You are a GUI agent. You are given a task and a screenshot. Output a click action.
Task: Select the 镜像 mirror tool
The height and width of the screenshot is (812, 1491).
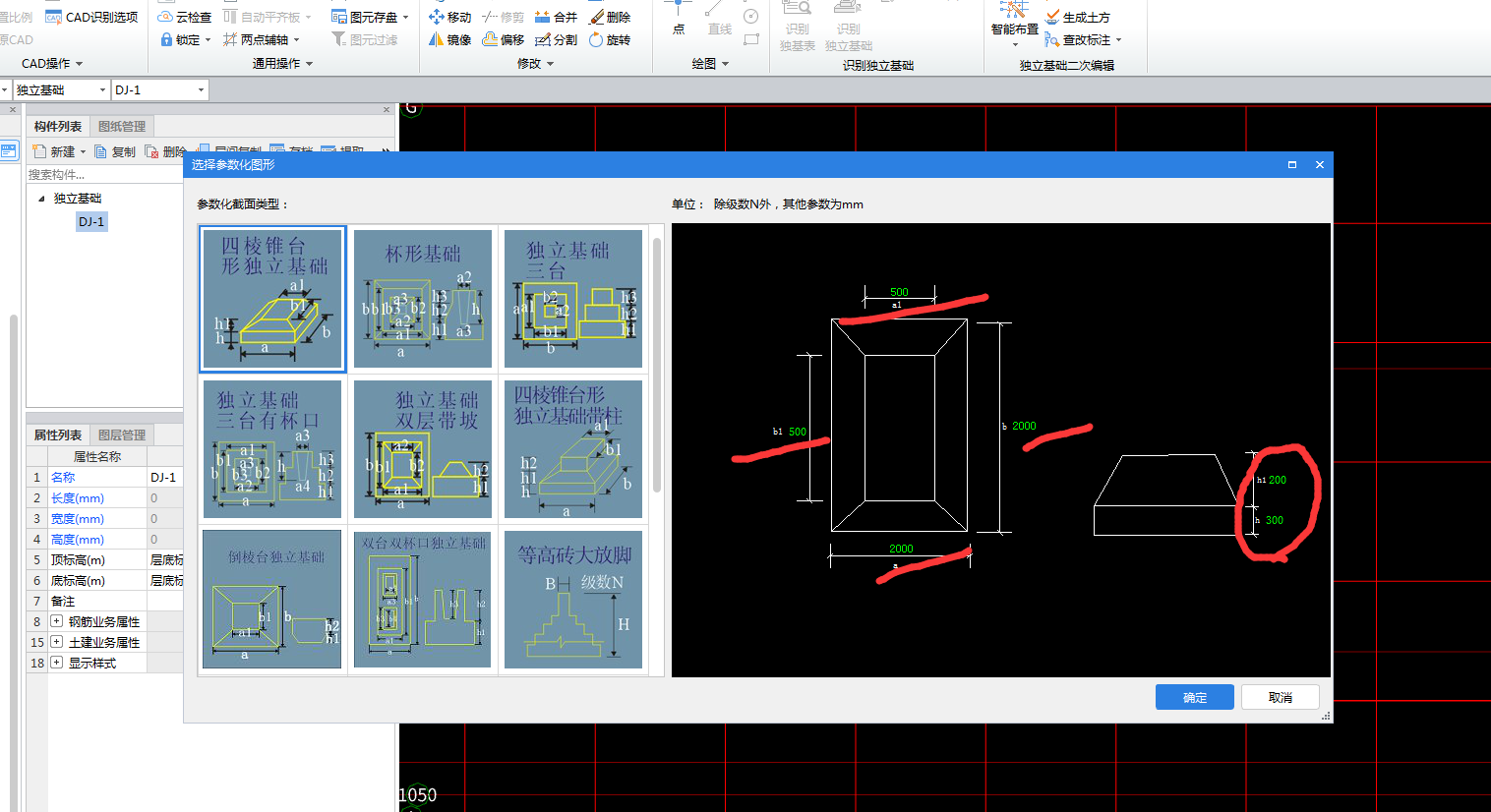click(450, 39)
